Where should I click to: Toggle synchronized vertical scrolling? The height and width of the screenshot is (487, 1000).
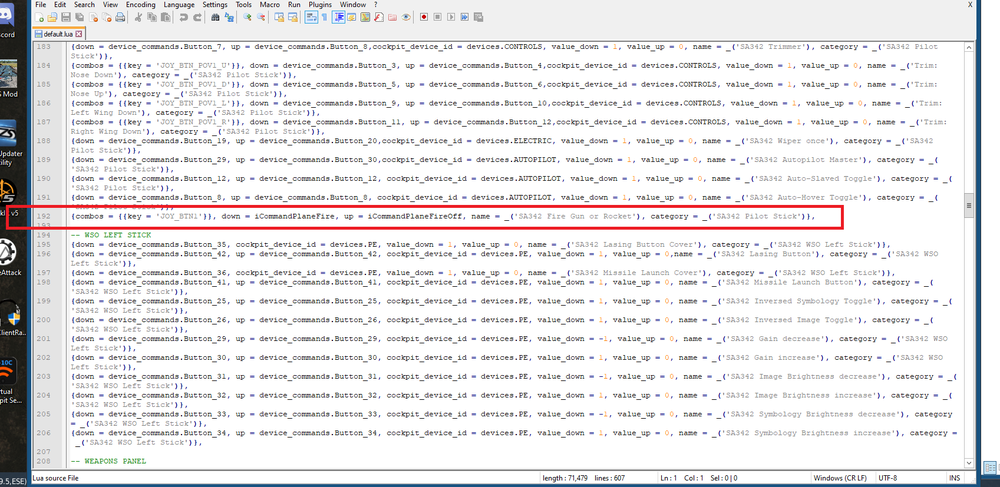pyautogui.click(x=279, y=18)
